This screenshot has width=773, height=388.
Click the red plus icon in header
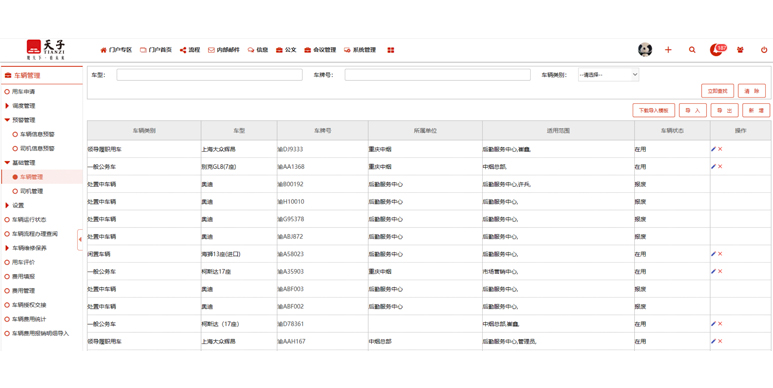click(x=668, y=50)
